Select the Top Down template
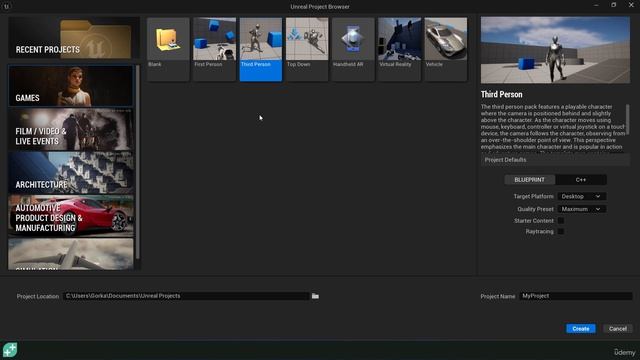Viewport: 640px width, 360px height. (x=307, y=49)
